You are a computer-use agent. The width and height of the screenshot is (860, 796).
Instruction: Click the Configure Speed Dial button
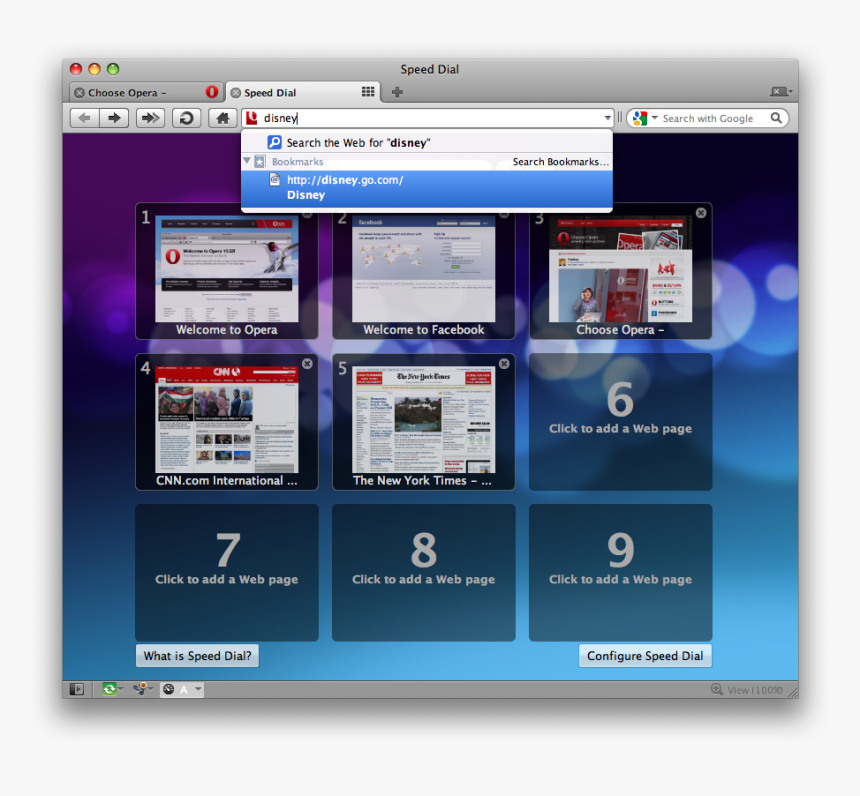(645, 656)
